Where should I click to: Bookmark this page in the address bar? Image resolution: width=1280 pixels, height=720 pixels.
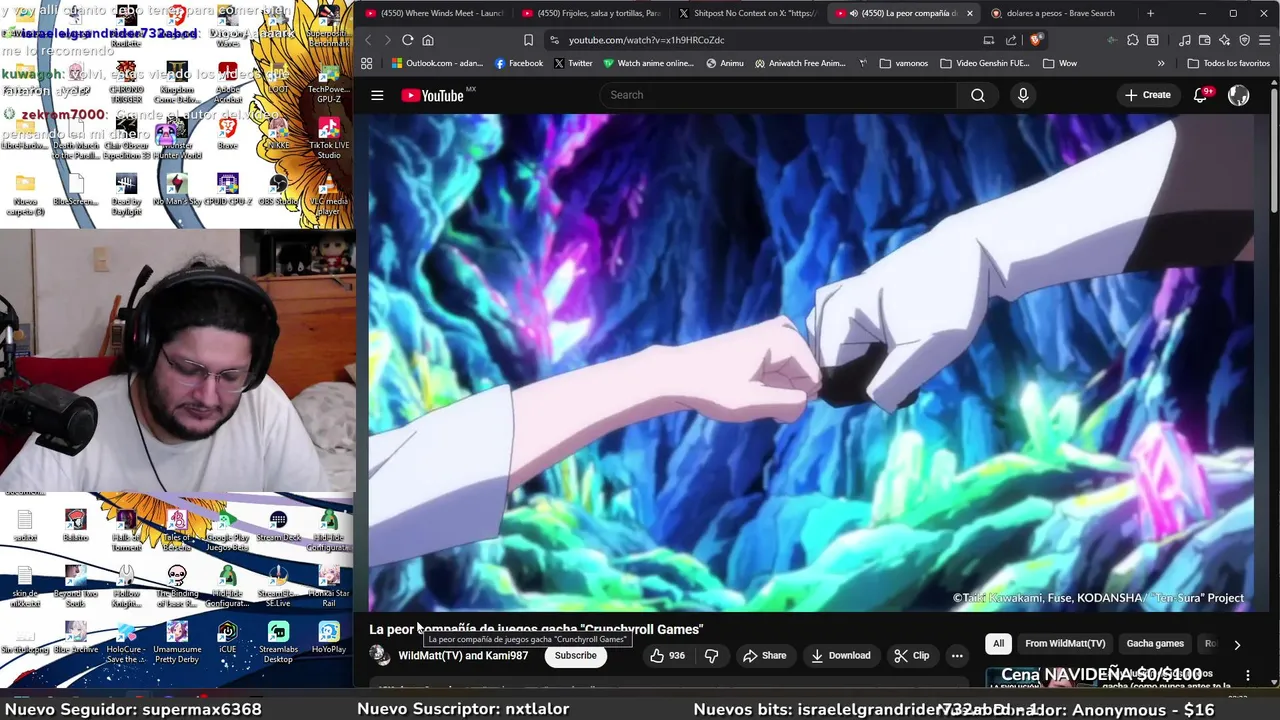pos(528,40)
